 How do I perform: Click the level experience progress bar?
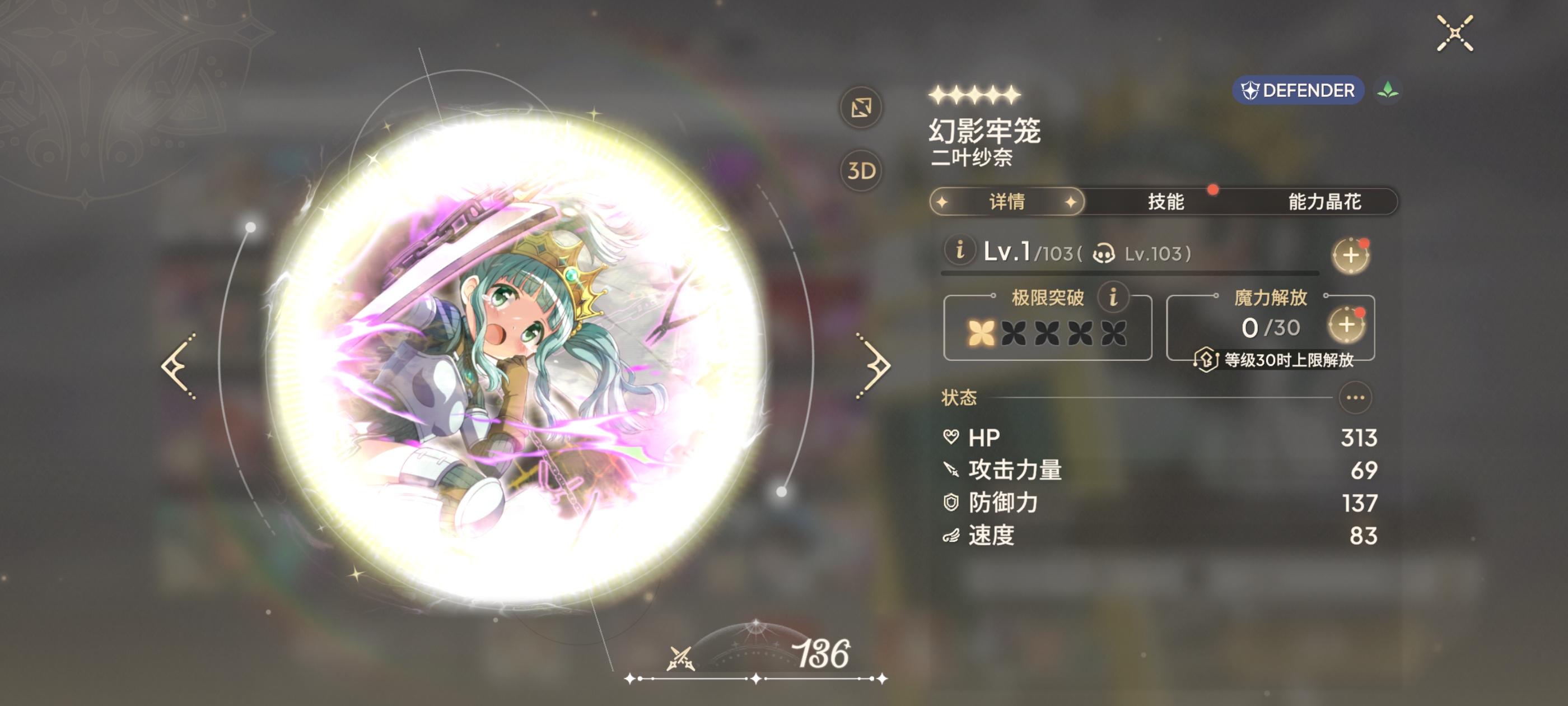(1129, 273)
